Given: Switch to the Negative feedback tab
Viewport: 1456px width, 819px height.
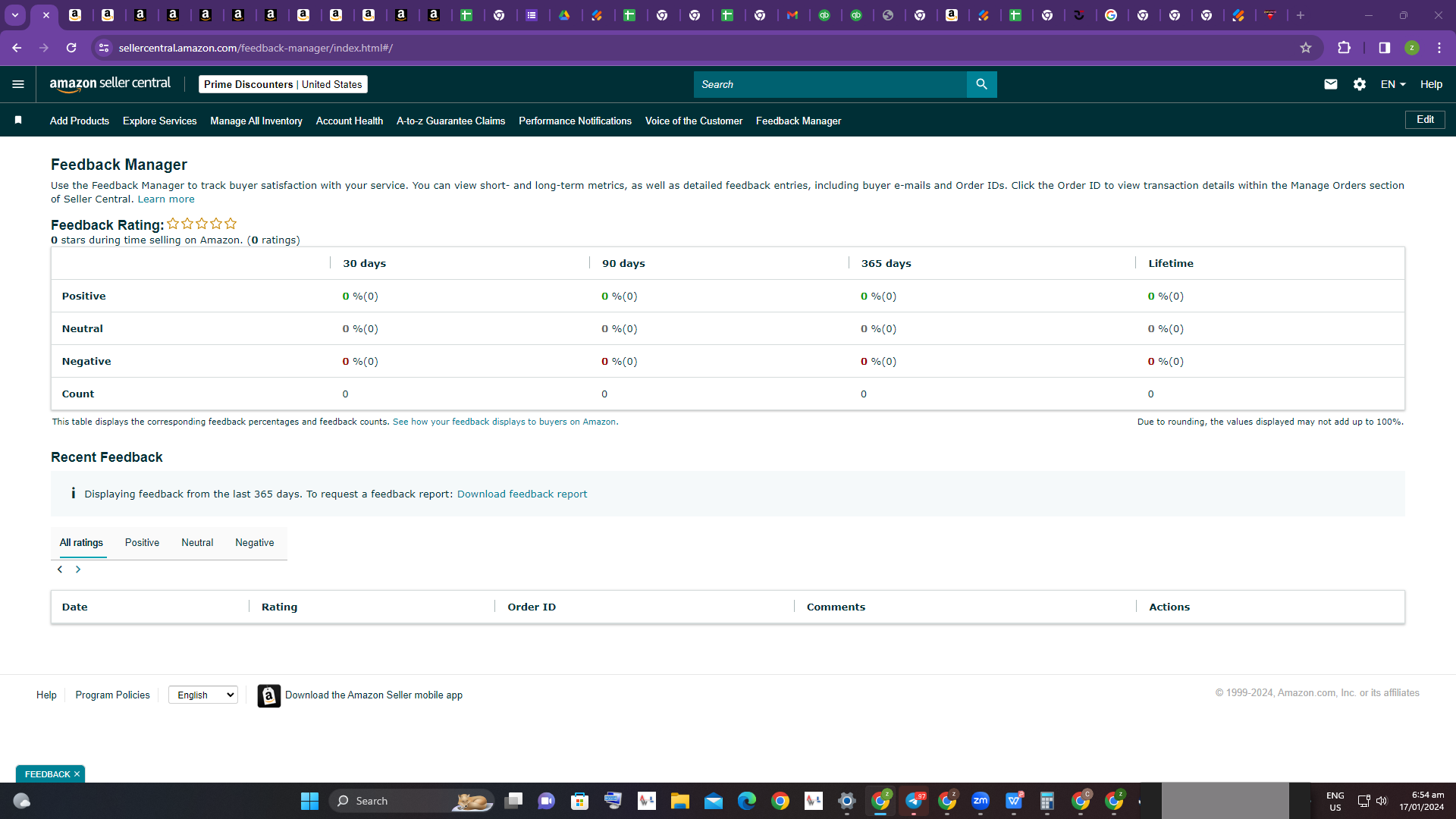Looking at the screenshot, I should (x=255, y=543).
